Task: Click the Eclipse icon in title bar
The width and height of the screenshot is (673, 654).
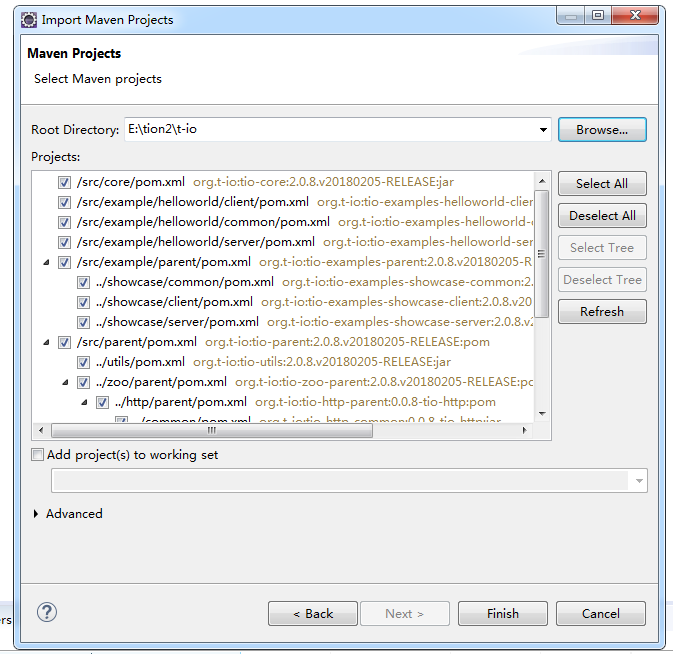Action: click(29, 20)
